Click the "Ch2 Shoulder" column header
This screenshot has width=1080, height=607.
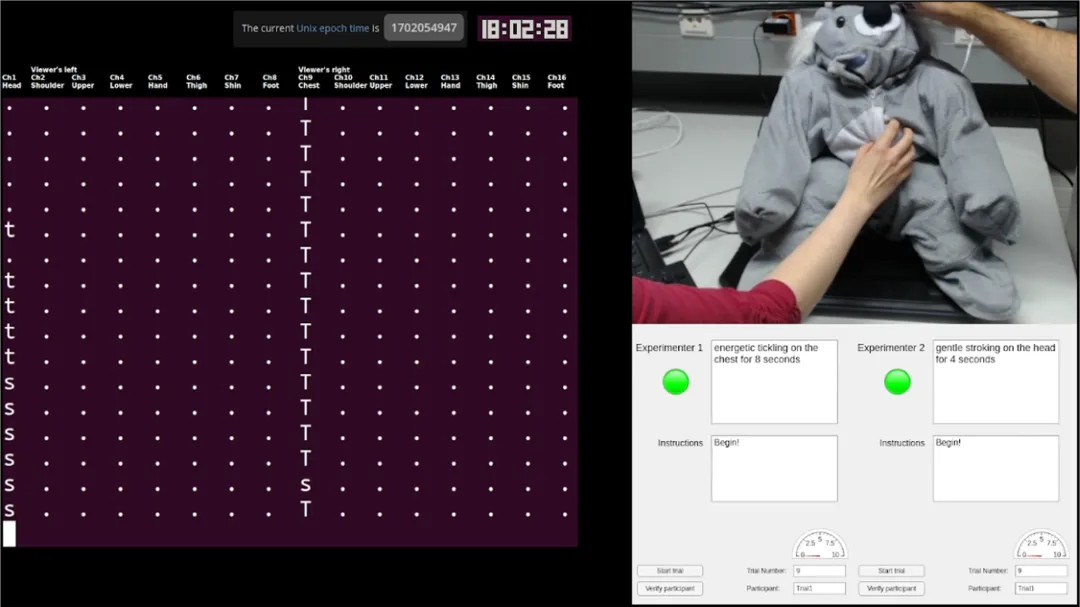pos(47,81)
